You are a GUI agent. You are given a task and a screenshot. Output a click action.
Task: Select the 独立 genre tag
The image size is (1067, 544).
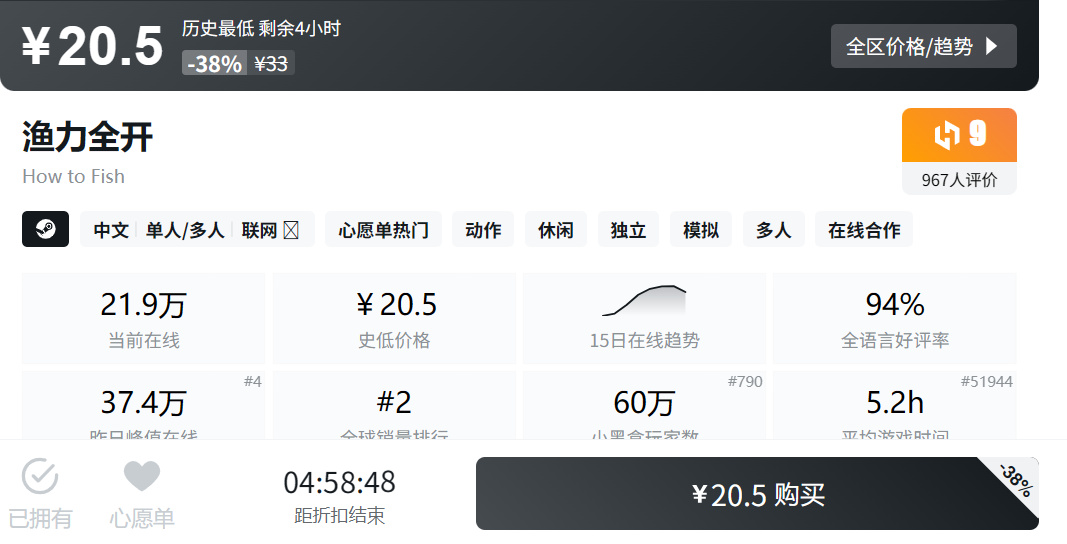[x=628, y=229]
